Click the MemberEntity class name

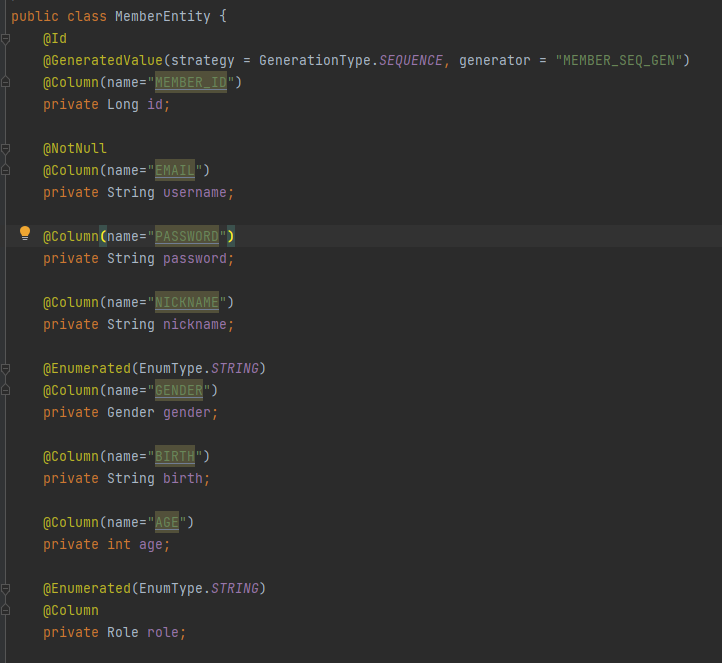163,17
